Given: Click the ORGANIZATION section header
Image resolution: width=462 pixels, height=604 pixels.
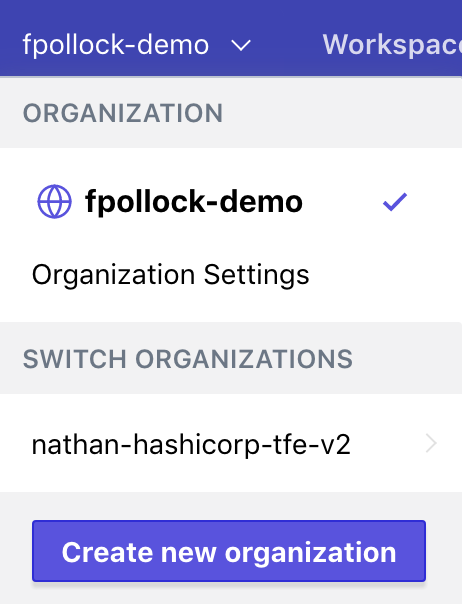Looking at the screenshot, I should 123,113.
